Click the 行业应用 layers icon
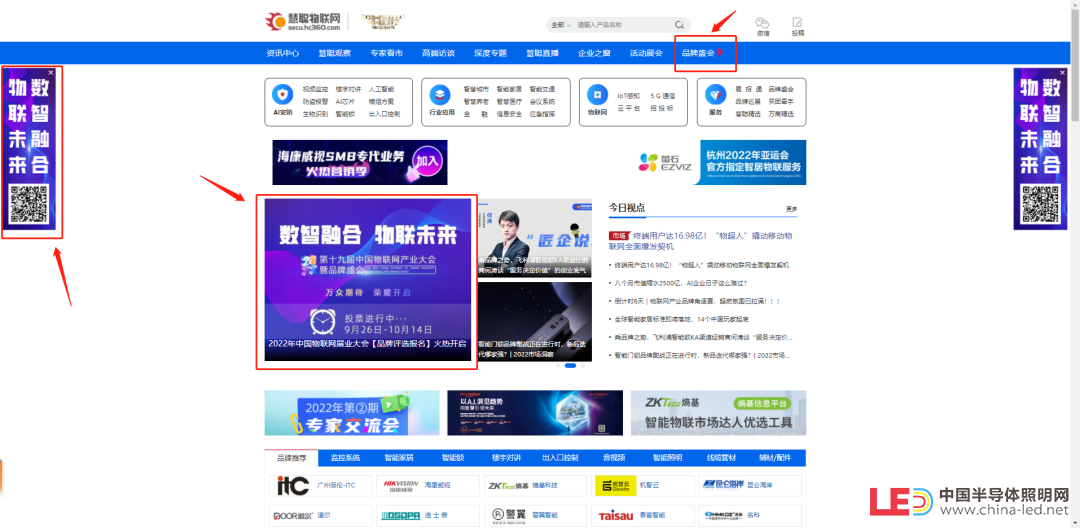 coord(439,95)
